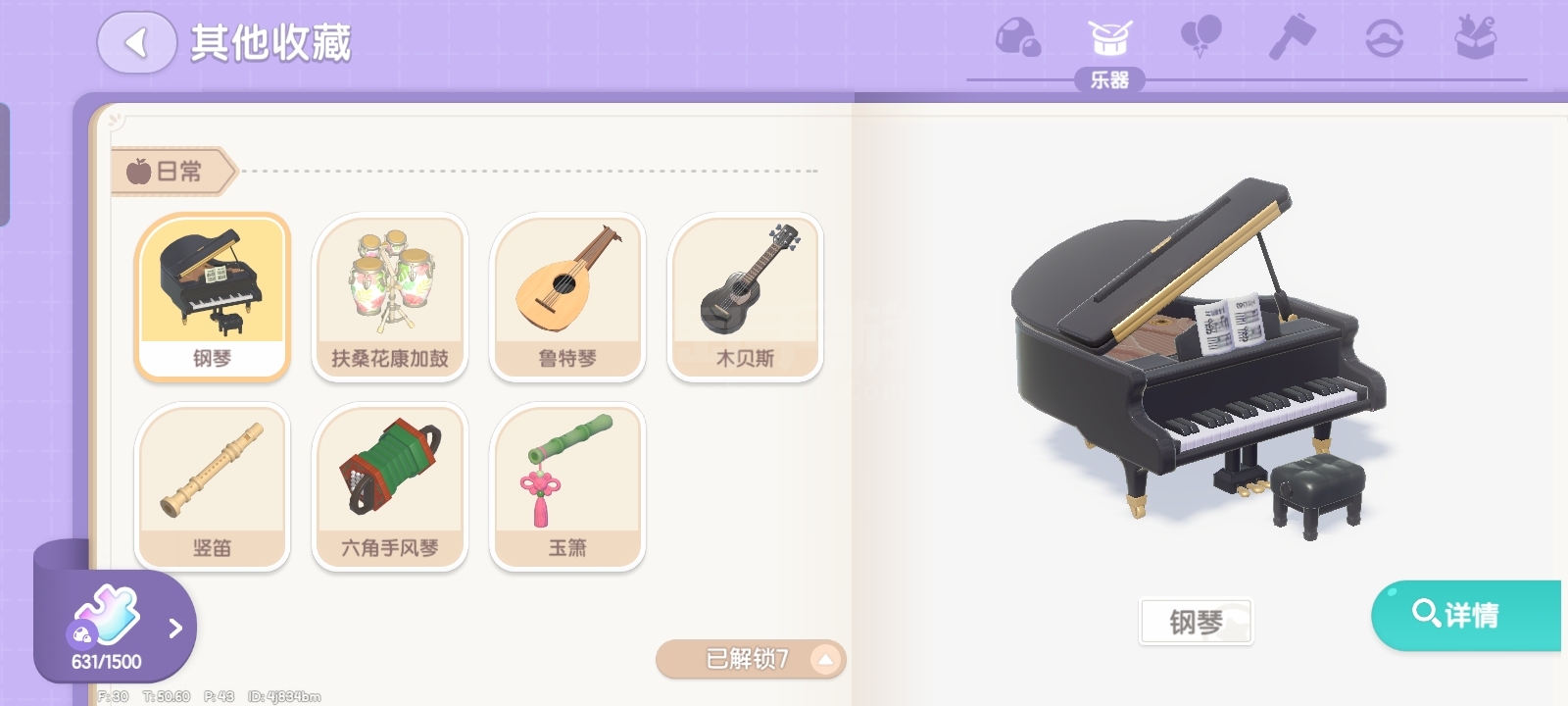Select the 竖笛 recorder item
The height and width of the screenshot is (706, 1568).
click(x=213, y=486)
